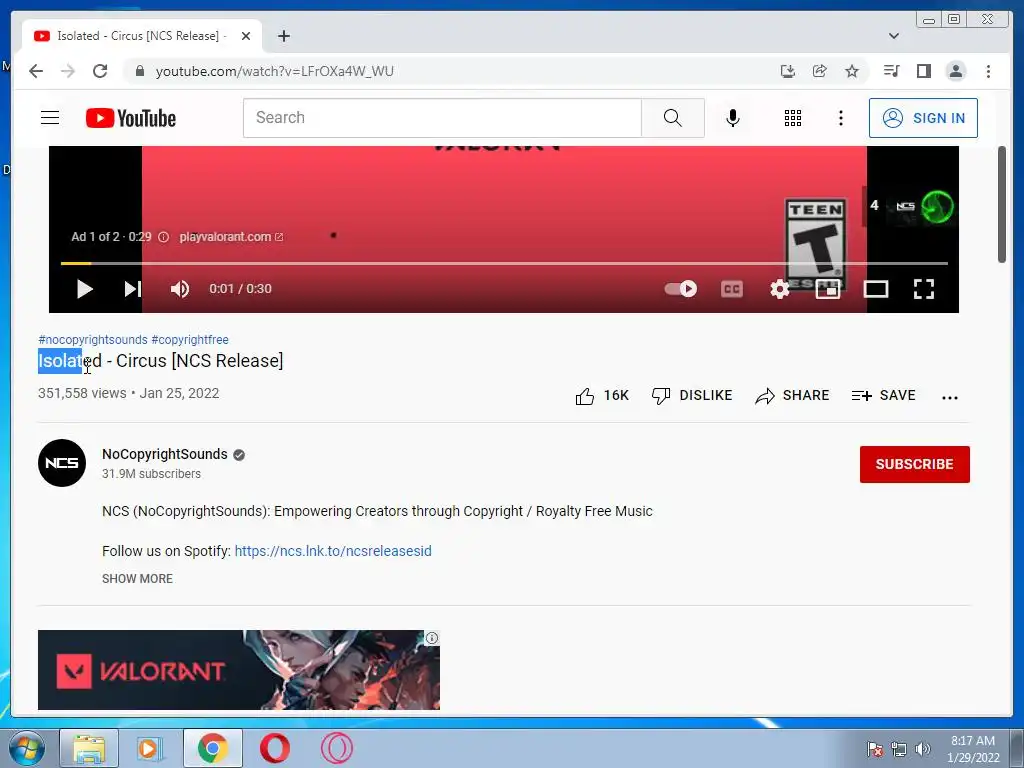1024x768 pixels.
Task: Open the media controls icon in Chrome toolbar
Action: pos(891,71)
